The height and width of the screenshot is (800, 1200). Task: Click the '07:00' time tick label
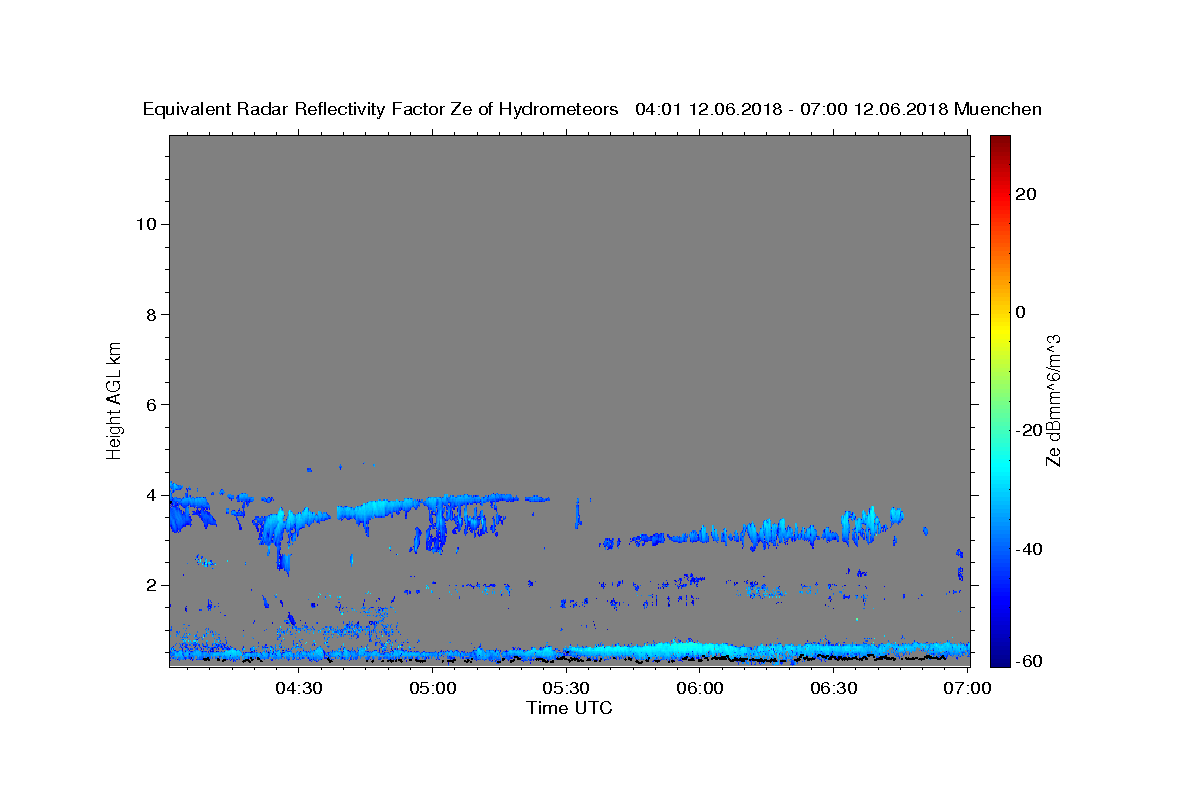(968, 688)
